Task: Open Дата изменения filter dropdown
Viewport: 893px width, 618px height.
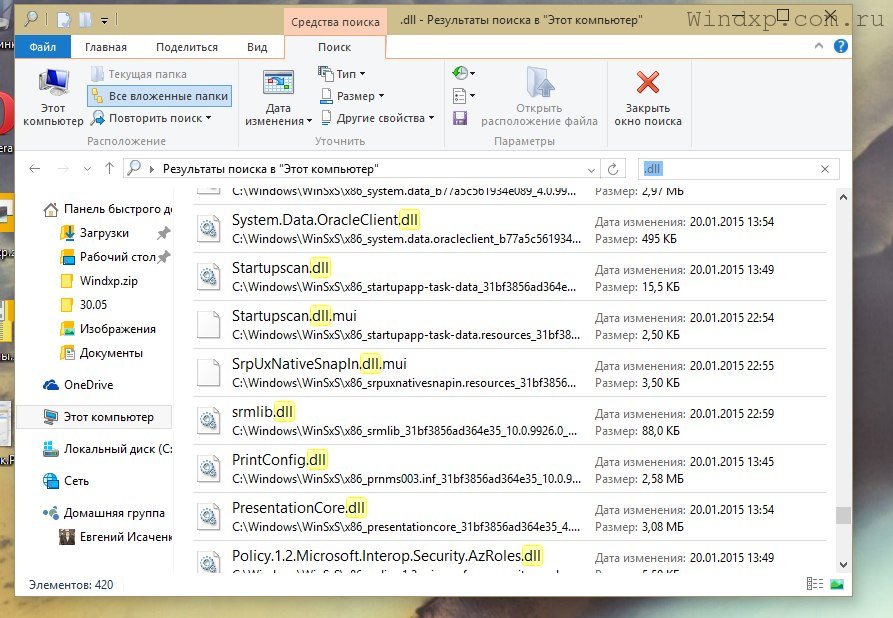Action: [x=278, y=97]
